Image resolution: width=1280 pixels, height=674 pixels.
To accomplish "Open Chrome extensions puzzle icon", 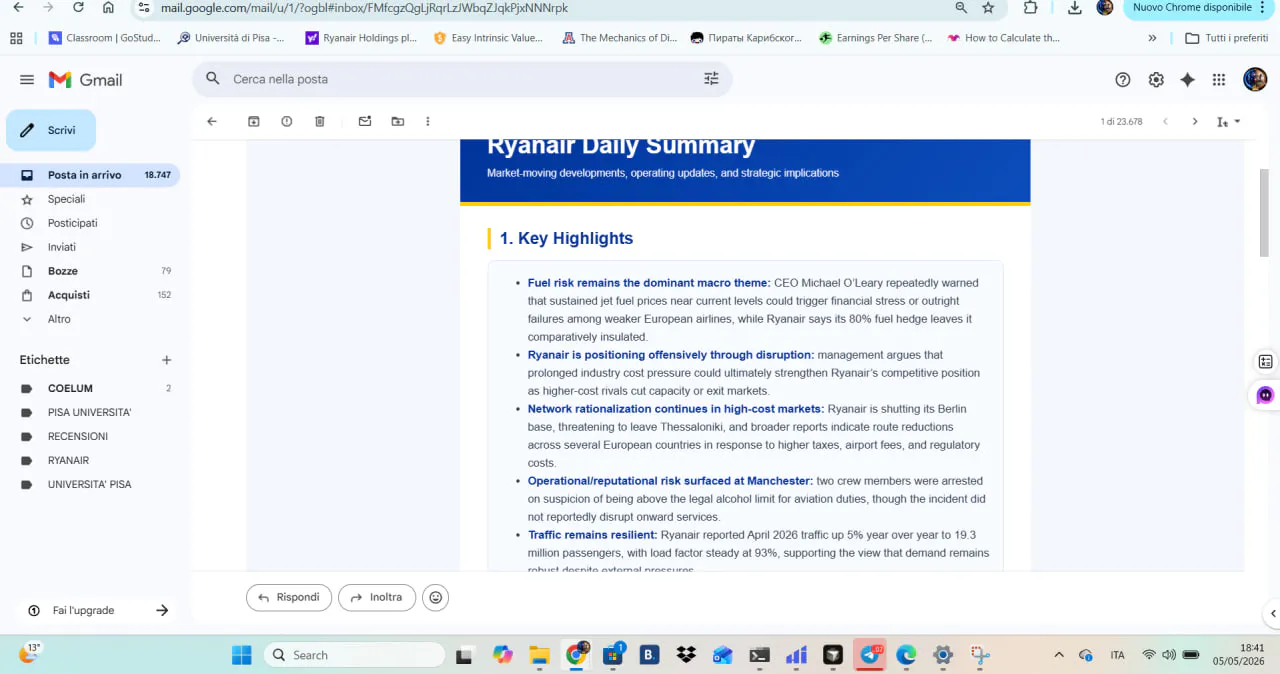I will coord(1031,8).
